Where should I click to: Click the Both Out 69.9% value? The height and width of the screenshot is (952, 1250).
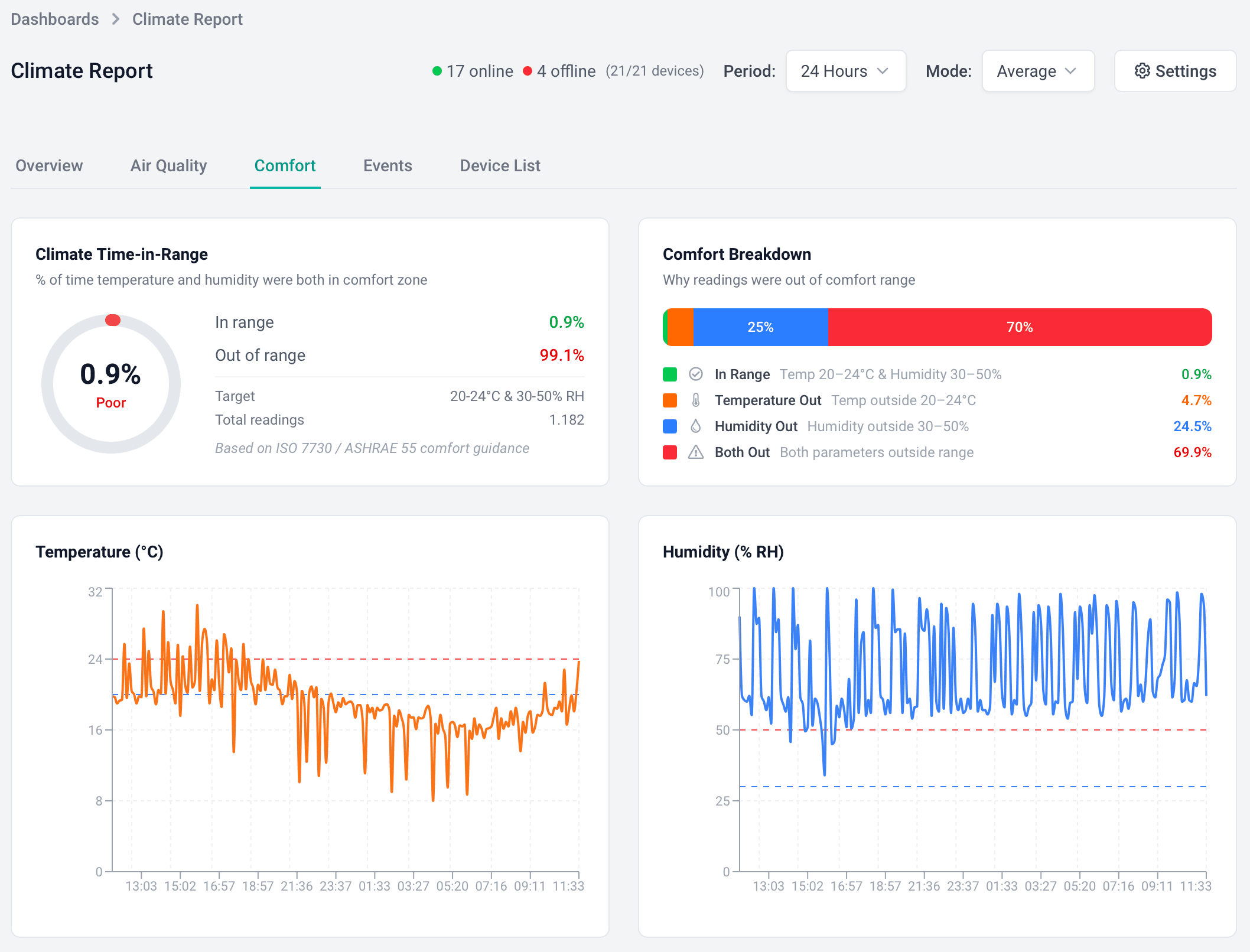(1192, 452)
